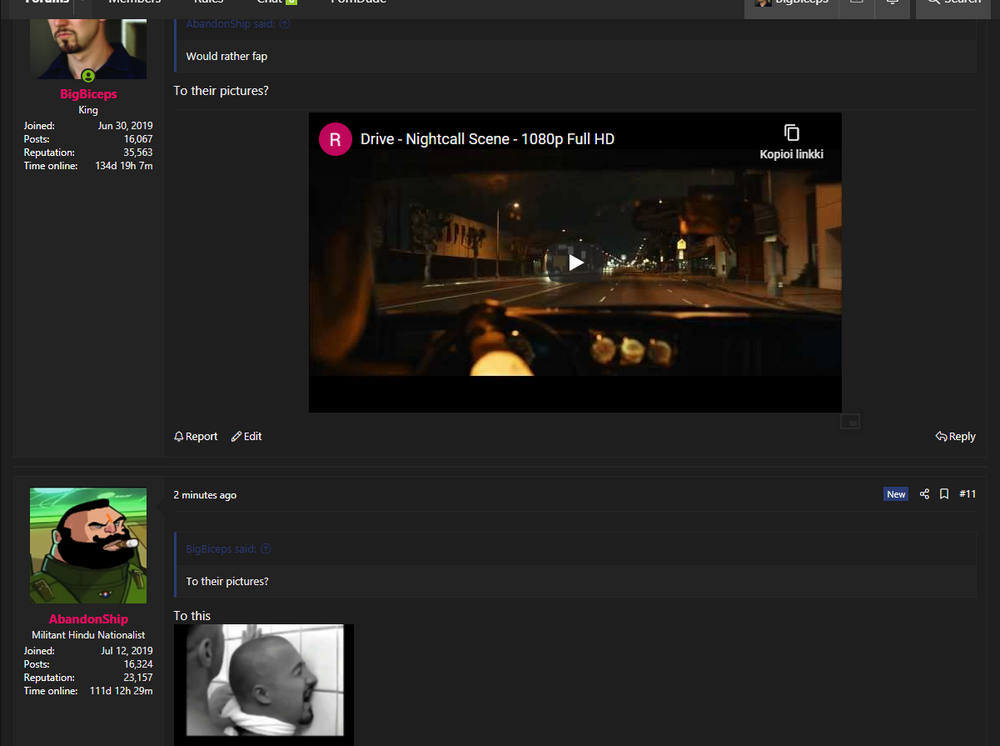Open the video uploader's round R avatar

pos(335,139)
